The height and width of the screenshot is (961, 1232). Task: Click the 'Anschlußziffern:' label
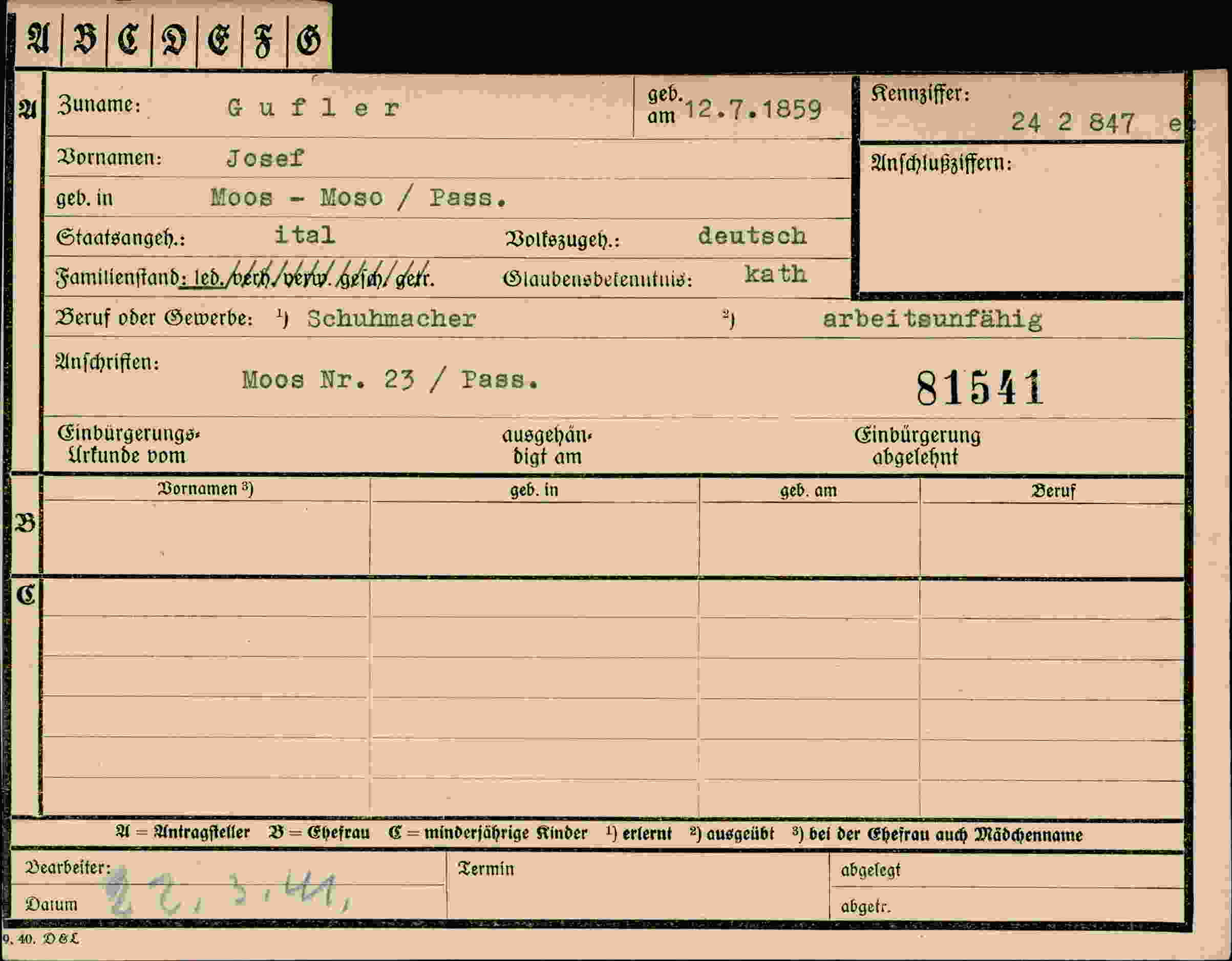click(941, 163)
